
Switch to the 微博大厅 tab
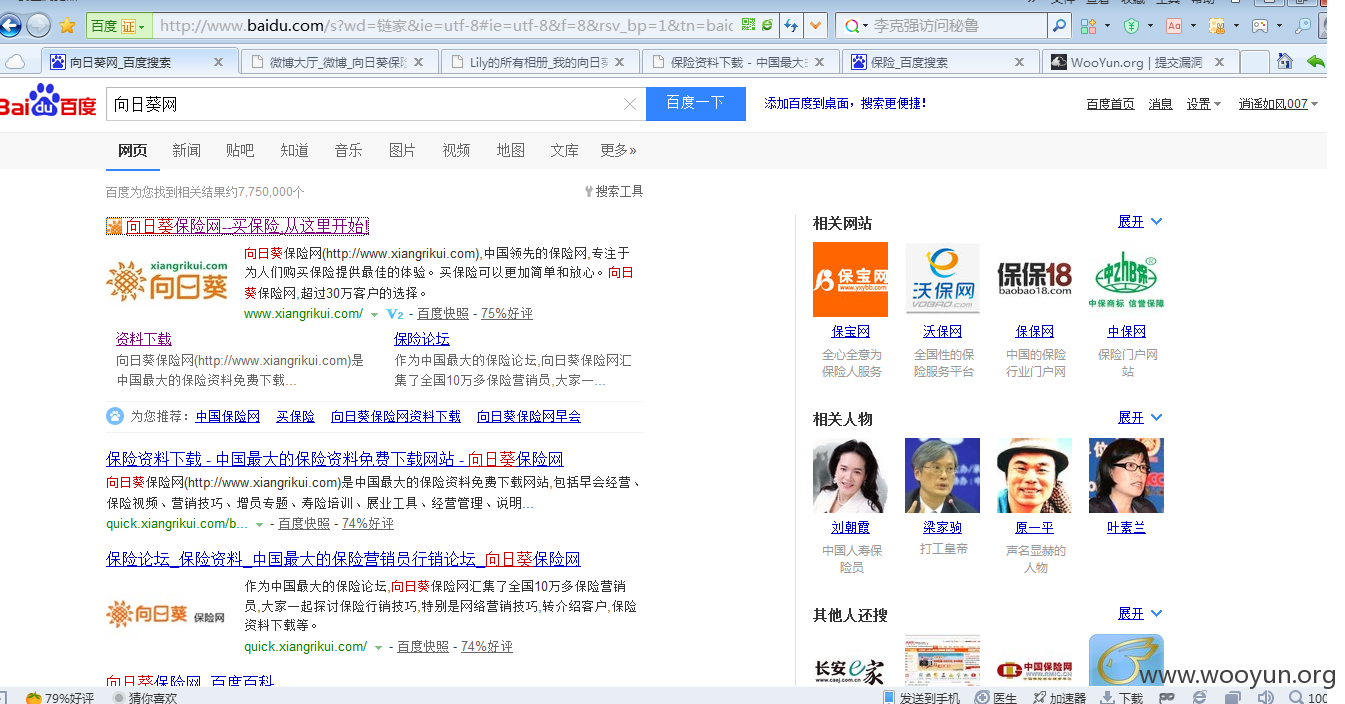coord(339,62)
